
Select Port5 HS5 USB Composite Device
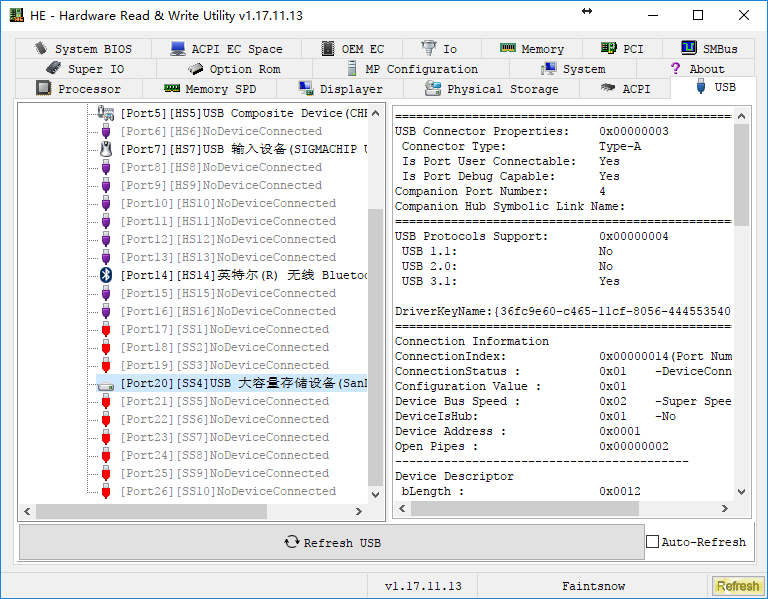click(x=242, y=113)
